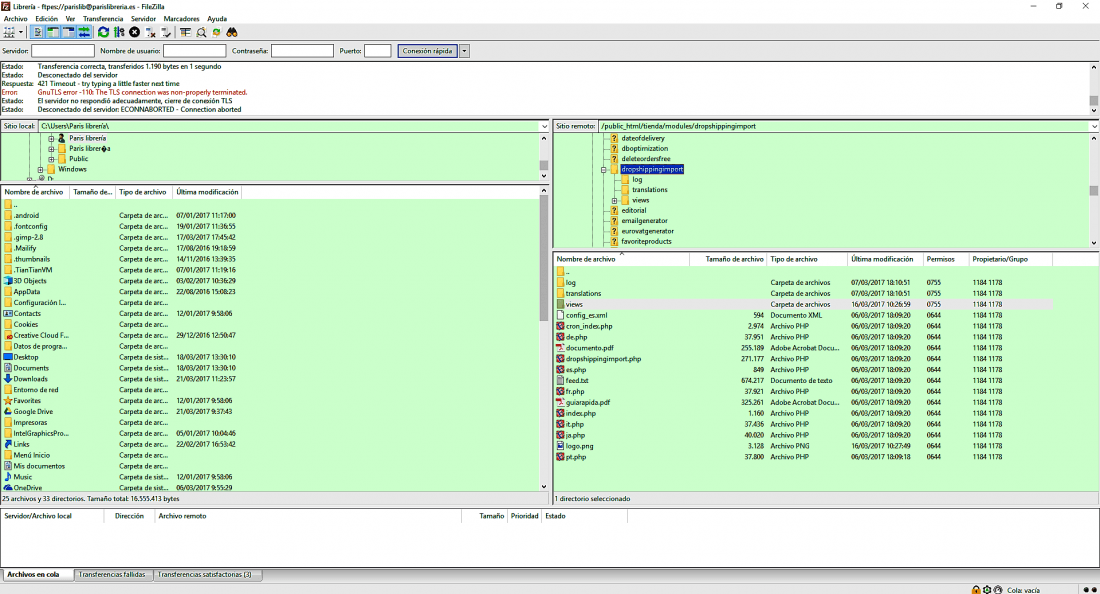Screen dimensions: 1100x594
Task: Click the Servidor input field
Action: click(x=63, y=51)
